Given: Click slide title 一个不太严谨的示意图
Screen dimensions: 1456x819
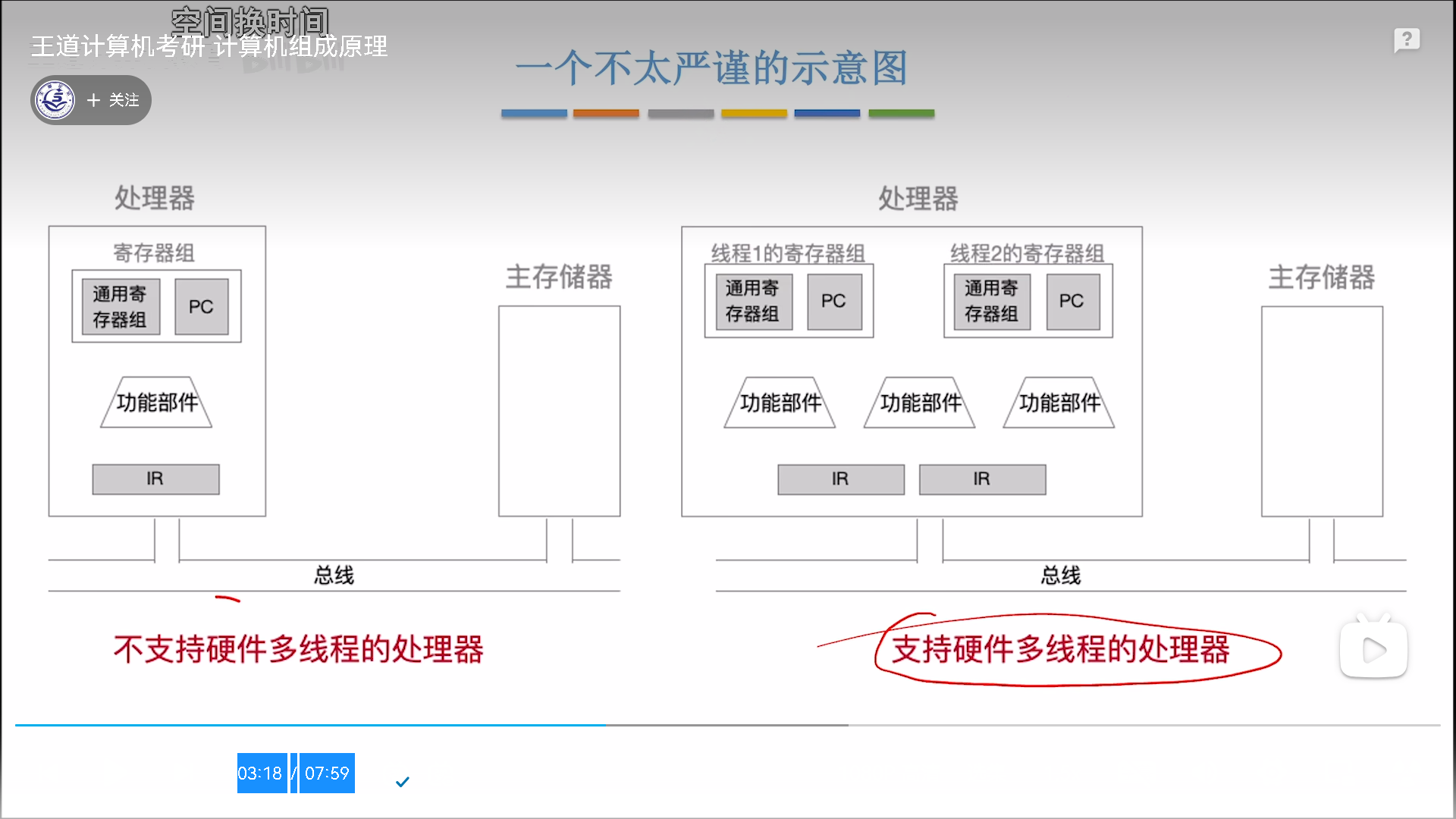Looking at the screenshot, I should point(711,68).
